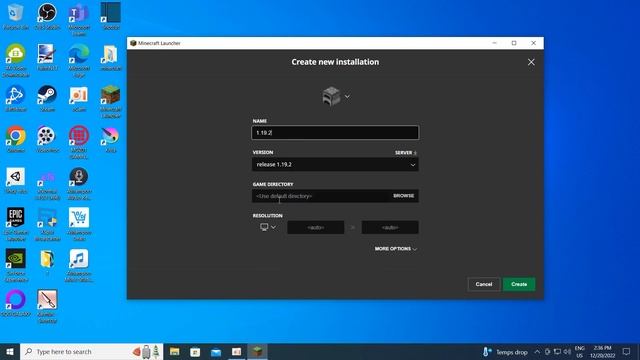The image size is (640, 360).
Task: Open Microsoft Teams desktop shortcut
Action: coord(79,19)
